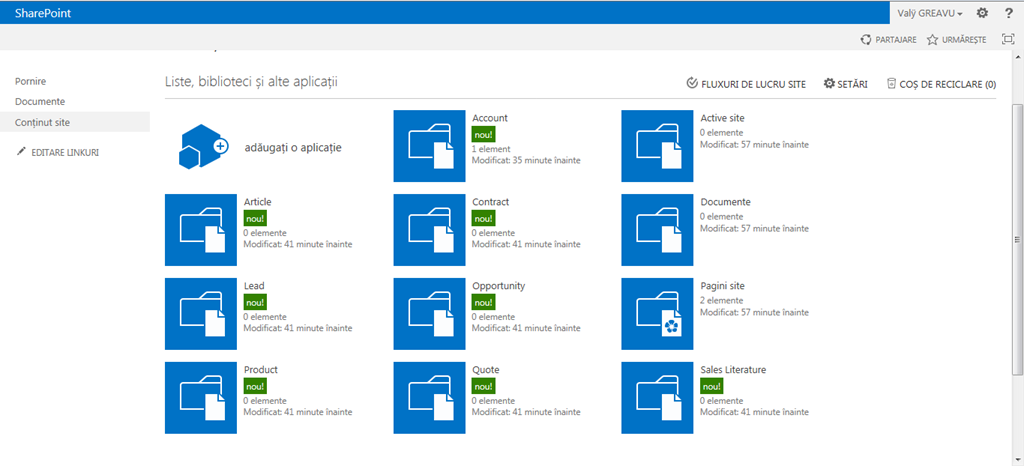This screenshot has height=466, width=1024.
Task: Click the vertical scrollbar on the right
Action: coord(1017,240)
